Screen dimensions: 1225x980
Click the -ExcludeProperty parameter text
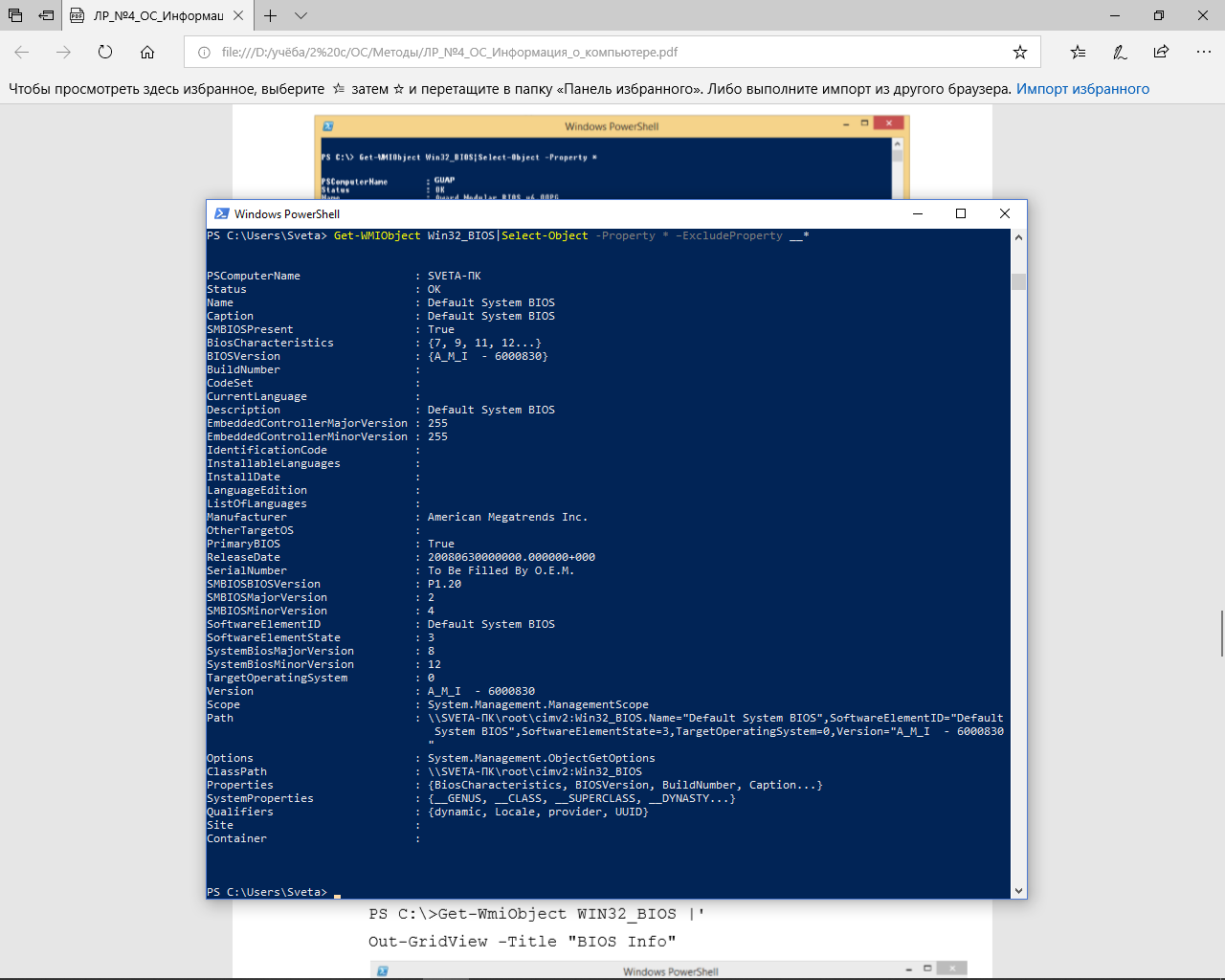pyautogui.click(x=728, y=235)
